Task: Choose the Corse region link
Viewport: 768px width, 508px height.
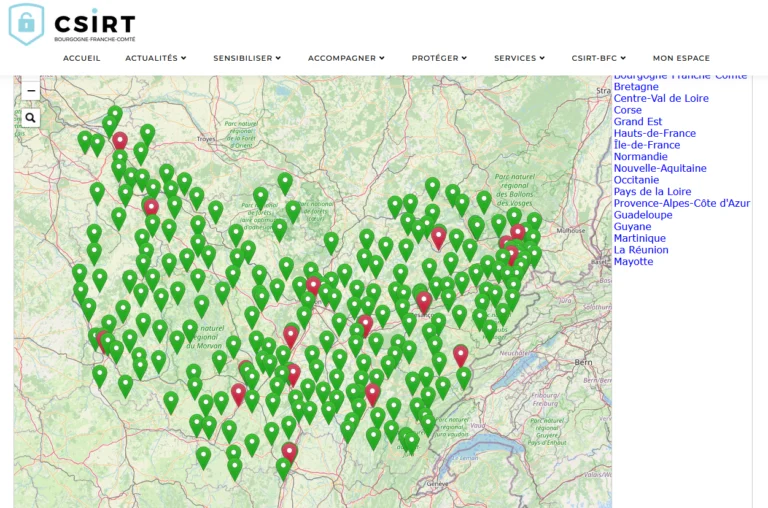Action: [627, 110]
